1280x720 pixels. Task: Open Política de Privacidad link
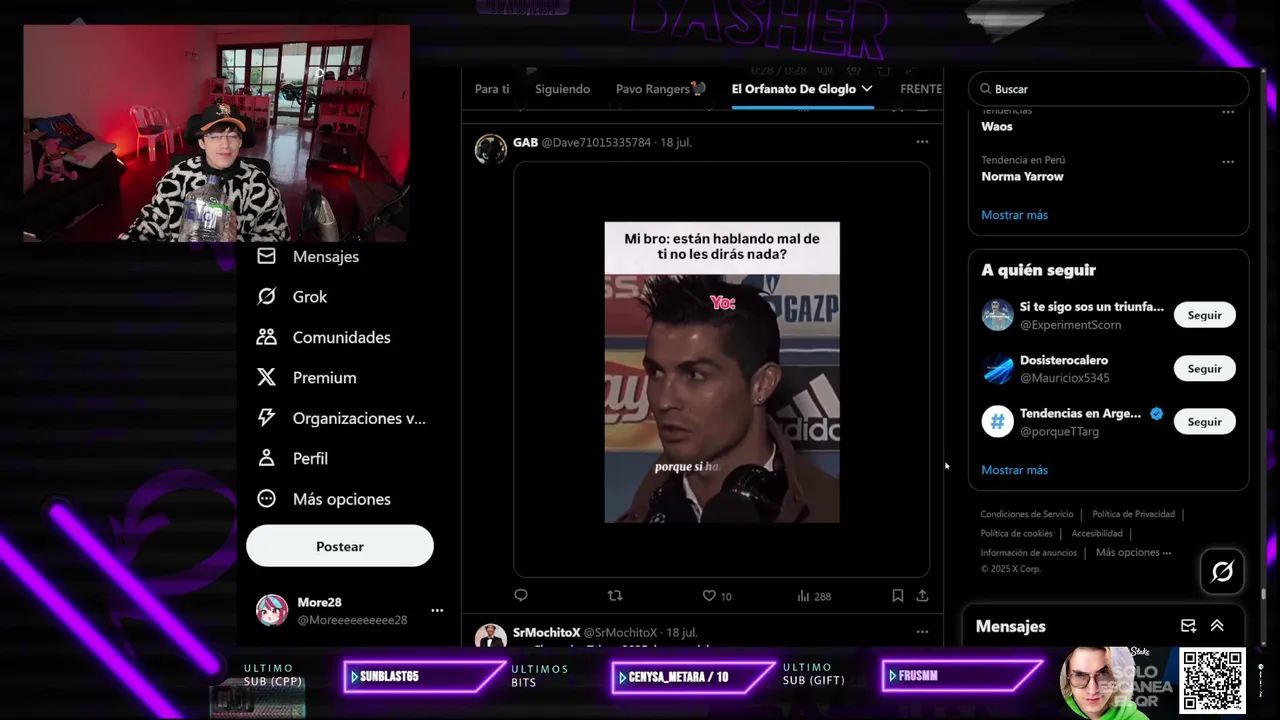tap(1133, 514)
